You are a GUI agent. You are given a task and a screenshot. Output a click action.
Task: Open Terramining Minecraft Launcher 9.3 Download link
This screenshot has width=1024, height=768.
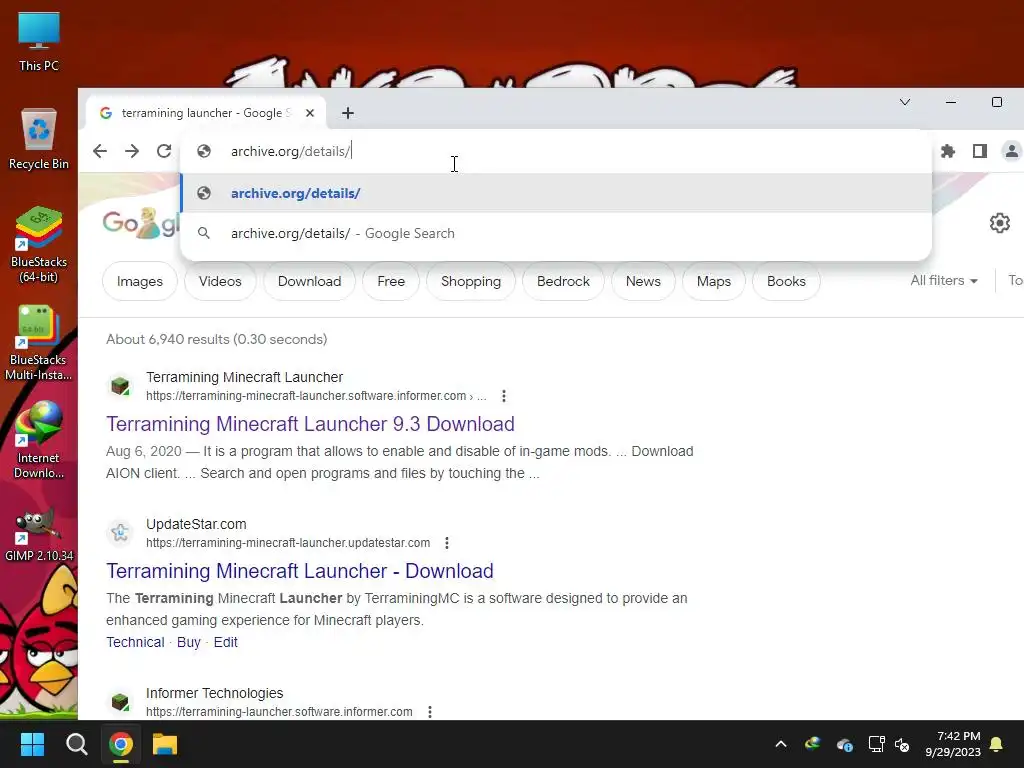[310, 424]
